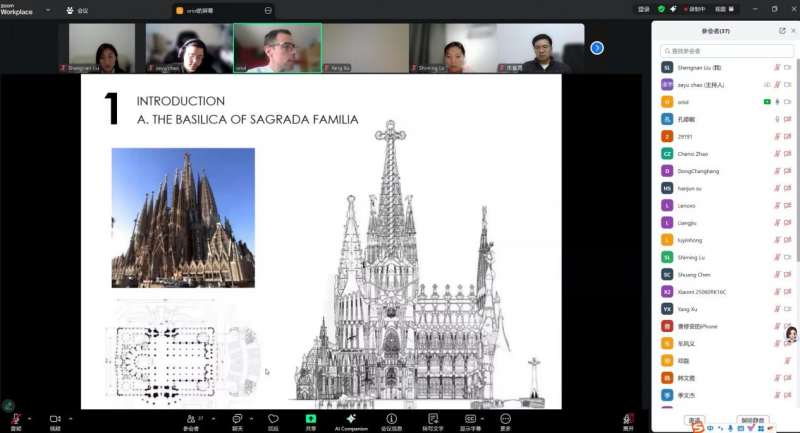Viewport: 800px width, 433px height.
Task: Open the chat panel from the toolbar
Action: pyautogui.click(x=237, y=418)
